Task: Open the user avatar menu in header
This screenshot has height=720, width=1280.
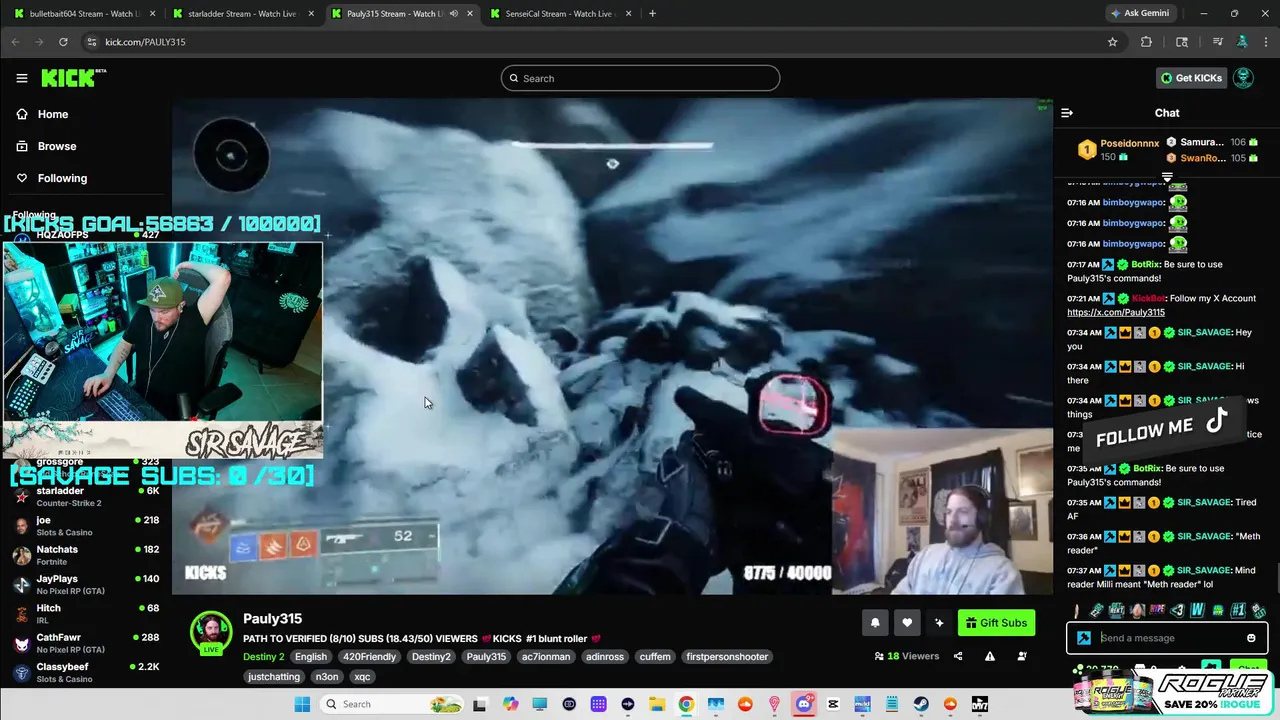Action: pyautogui.click(x=1243, y=78)
